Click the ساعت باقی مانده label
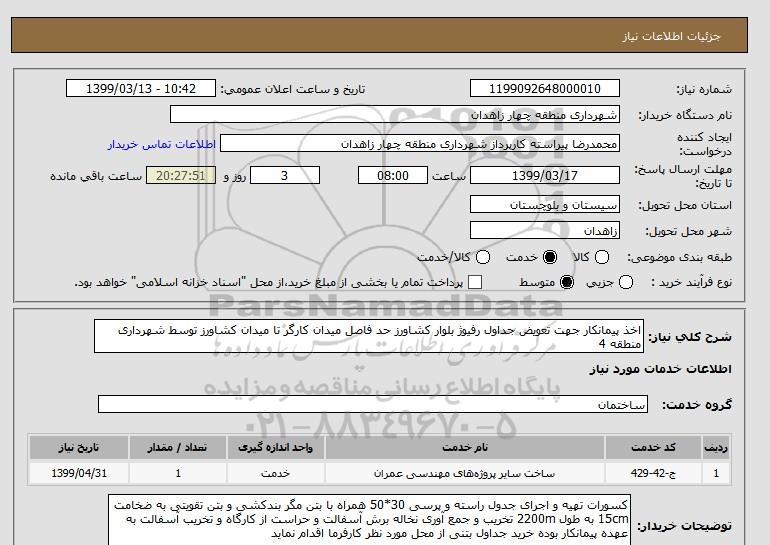This screenshot has height=545, width=770. coord(96,176)
